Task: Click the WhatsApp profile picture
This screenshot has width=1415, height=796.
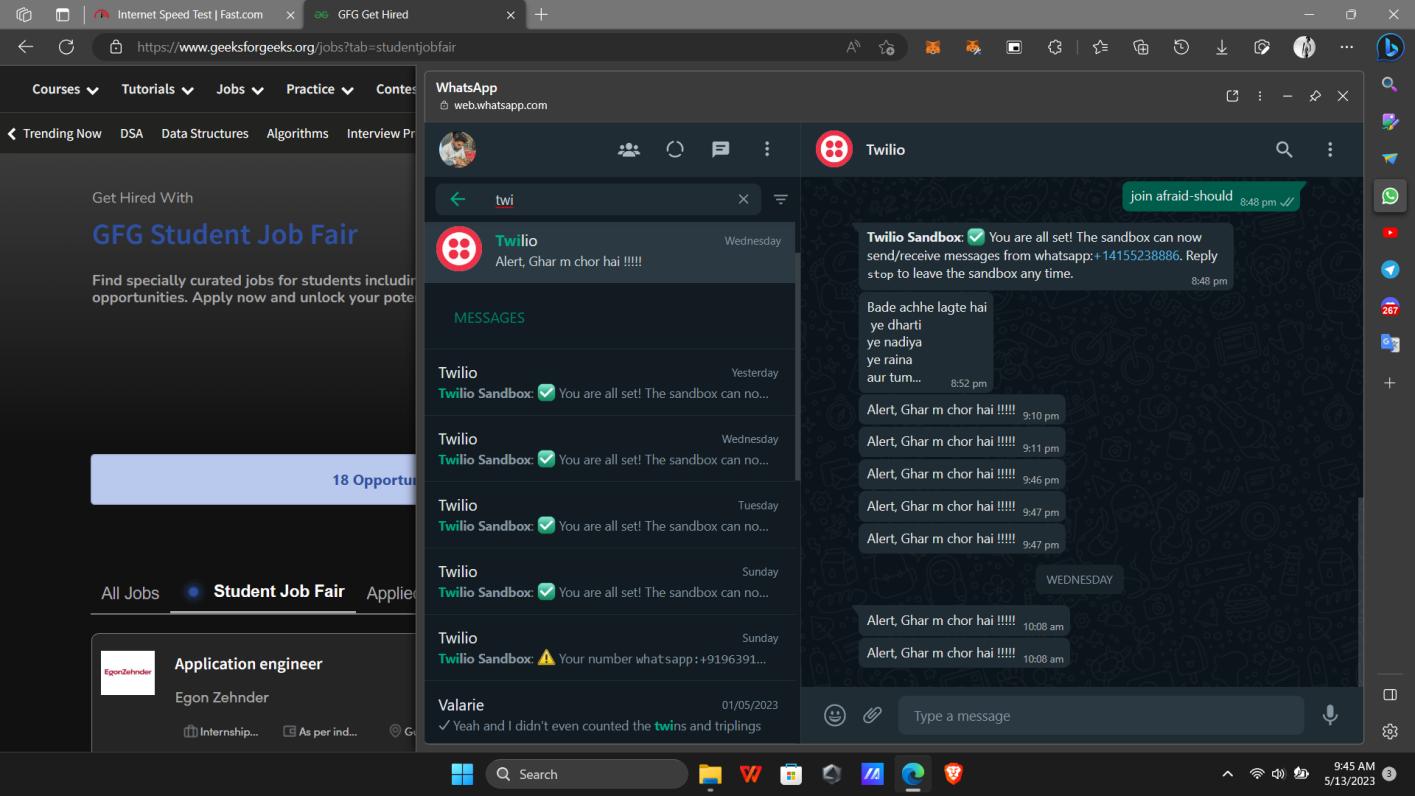Action: coord(457,150)
